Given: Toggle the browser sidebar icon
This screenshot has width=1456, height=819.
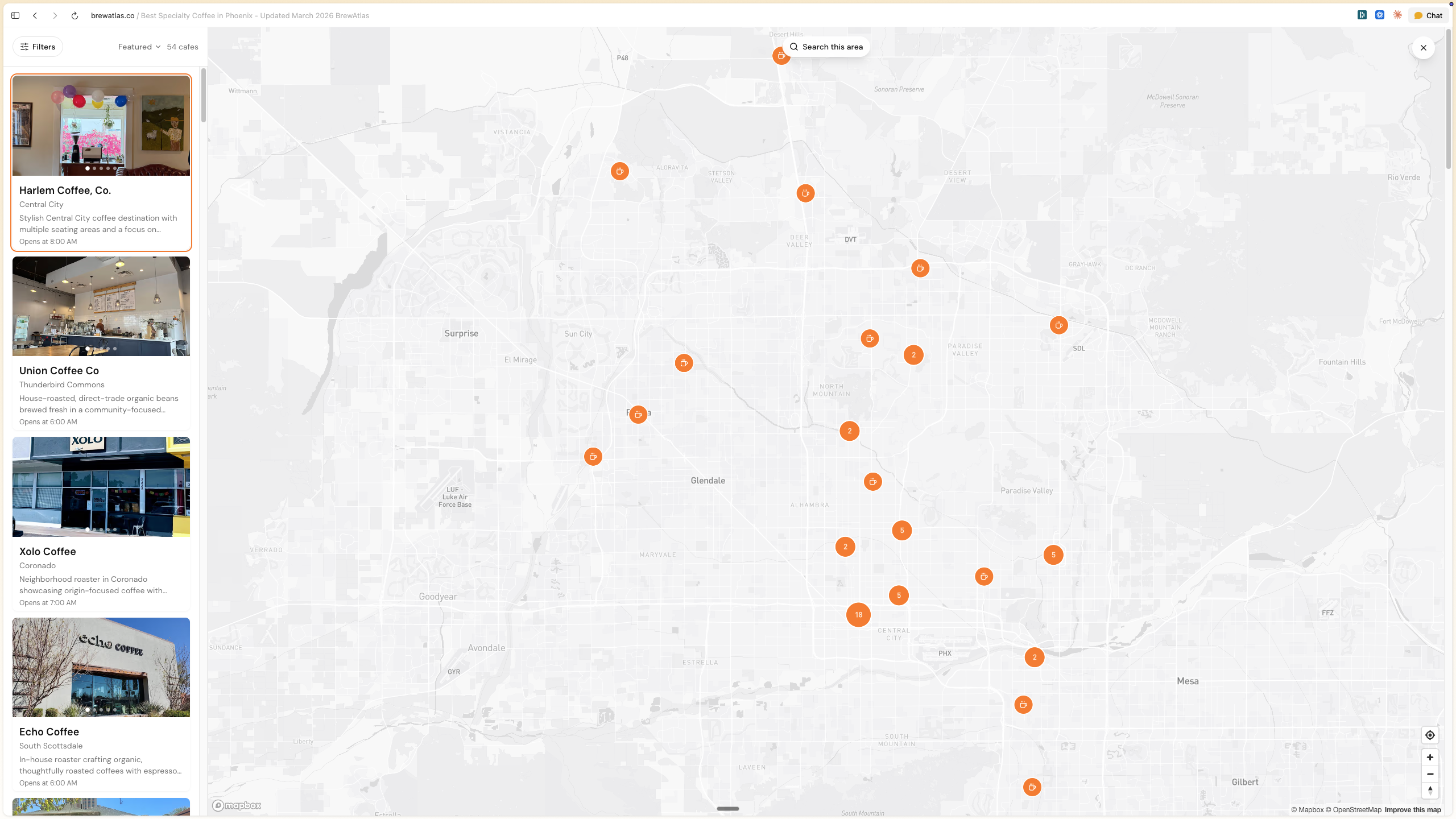Looking at the screenshot, I should pyautogui.click(x=15, y=15).
